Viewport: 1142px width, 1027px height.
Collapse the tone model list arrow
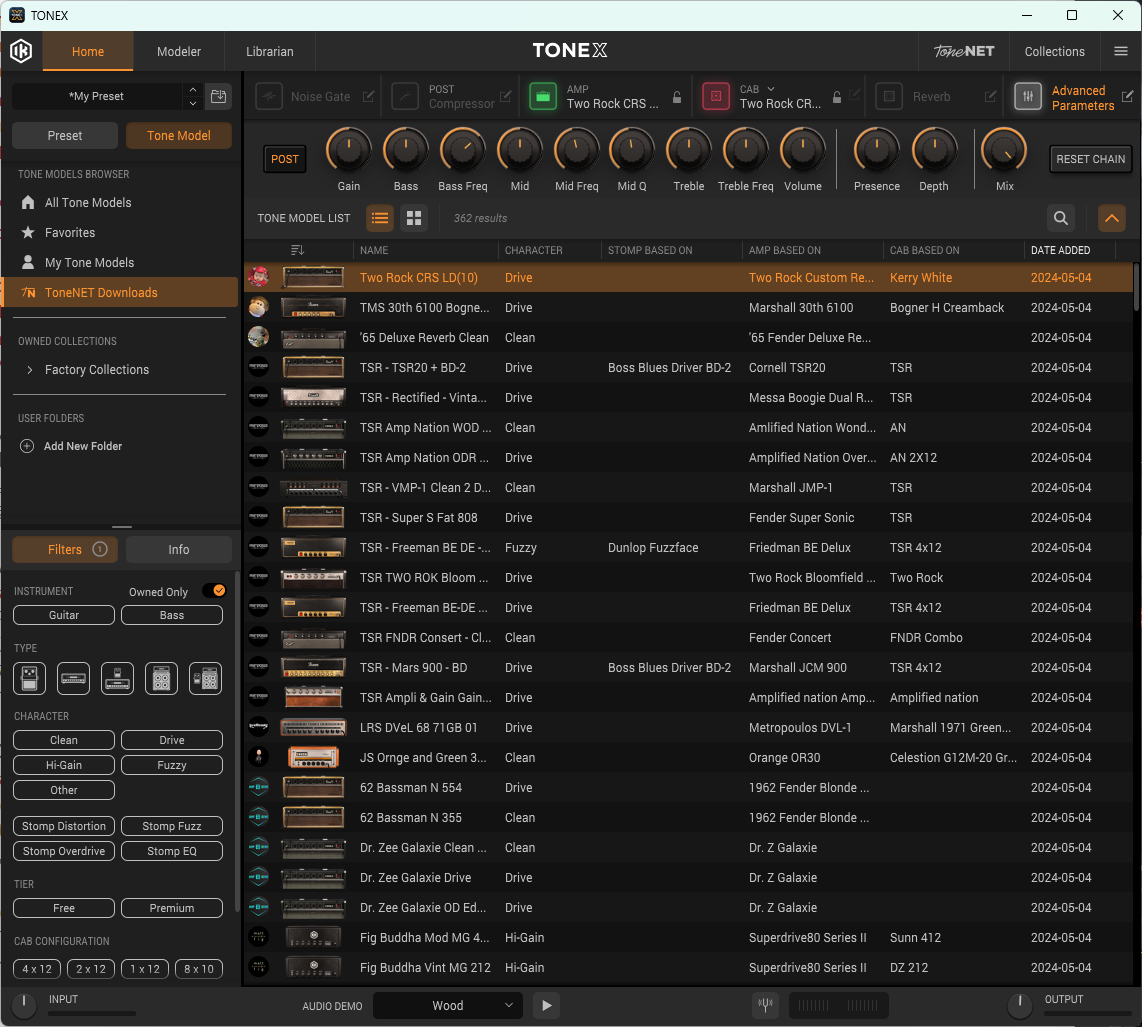[x=1111, y=218]
